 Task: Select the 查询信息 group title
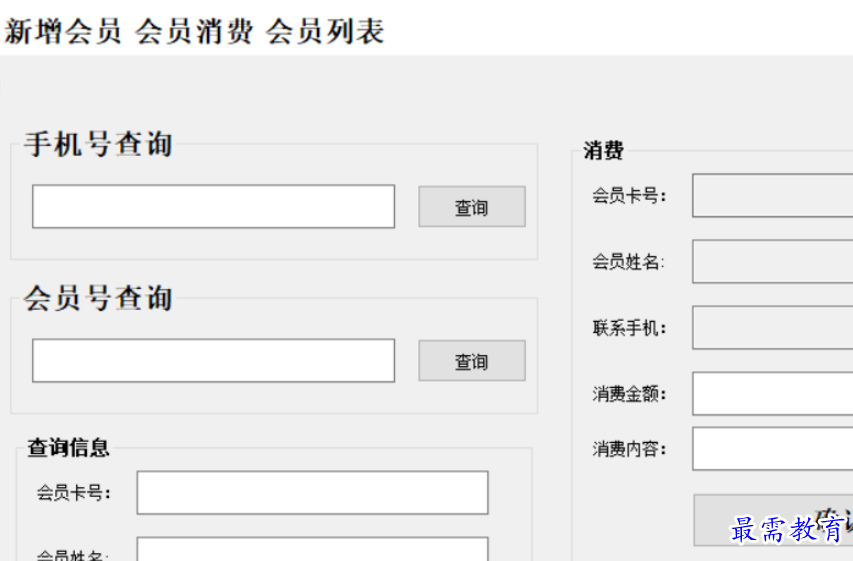[68, 448]
